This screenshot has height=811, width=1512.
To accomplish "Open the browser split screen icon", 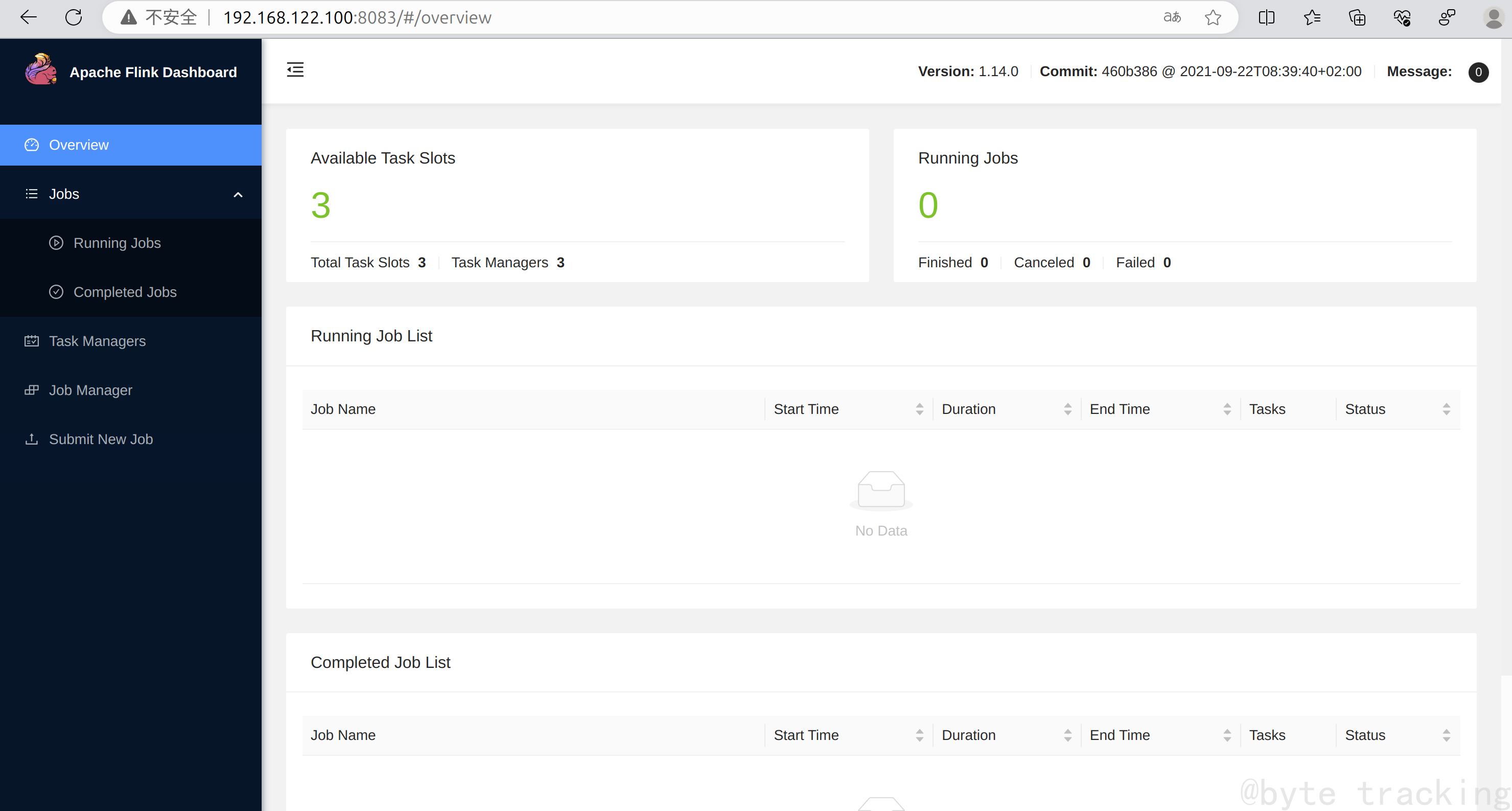I will tap(1267, 17).
